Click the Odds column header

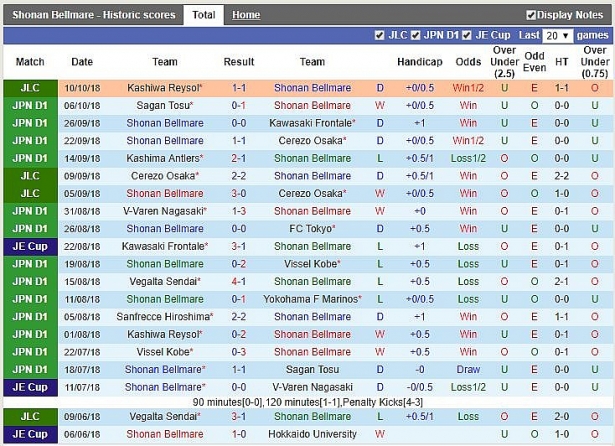(468, 62)
